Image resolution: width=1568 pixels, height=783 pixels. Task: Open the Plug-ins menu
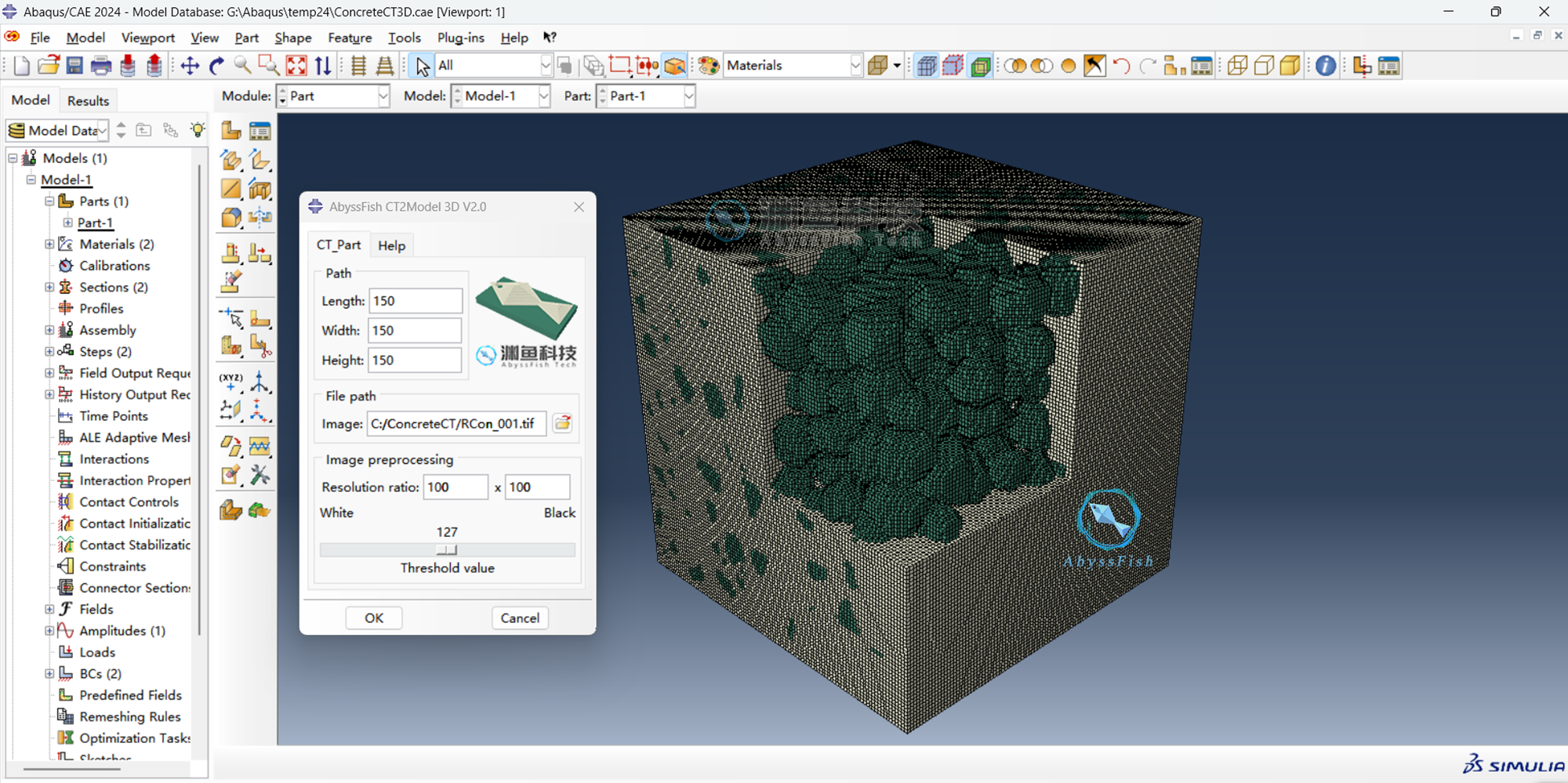point(461,38)
